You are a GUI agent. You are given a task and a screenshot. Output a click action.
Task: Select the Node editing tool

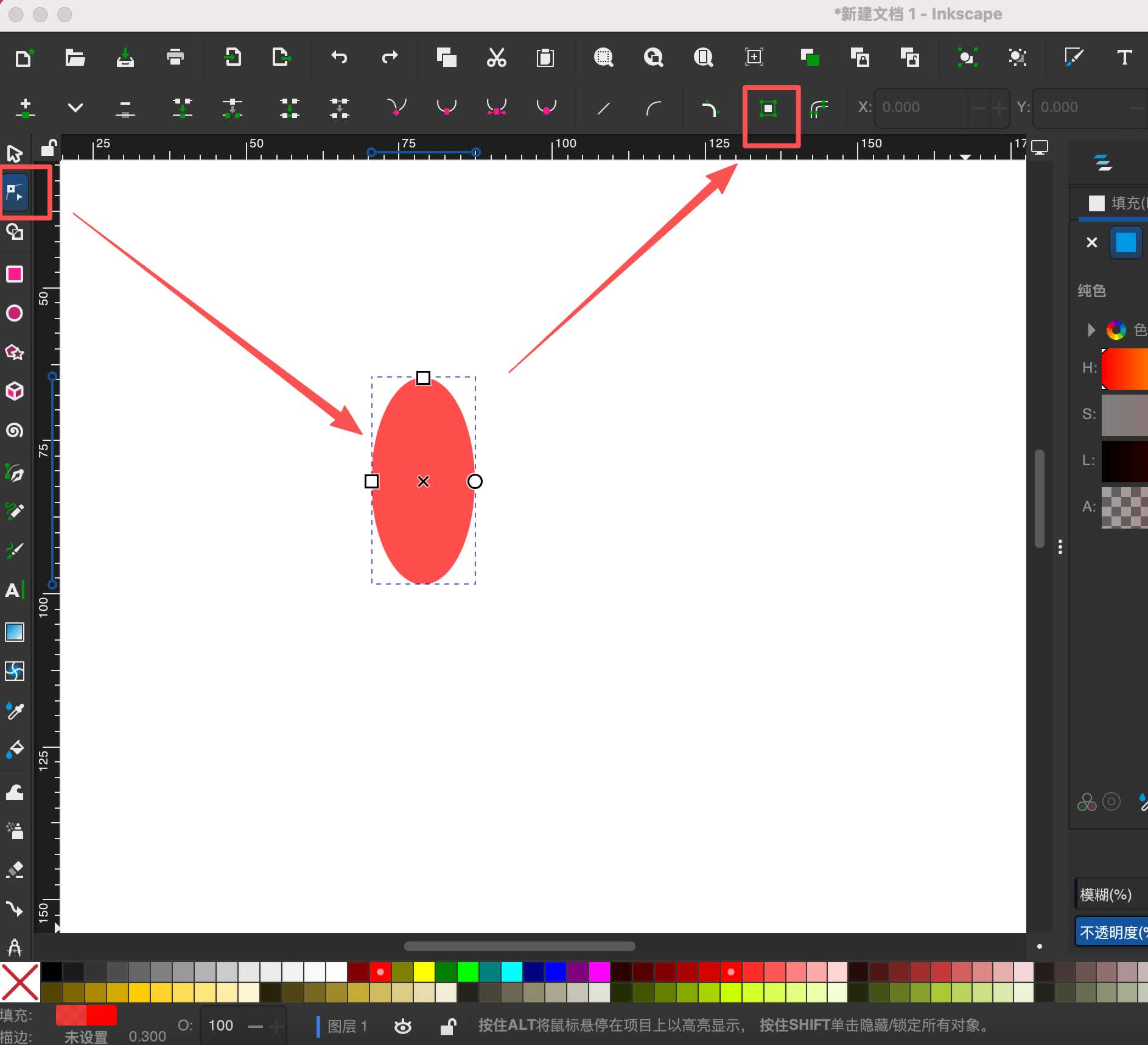[x=15, y=192]
